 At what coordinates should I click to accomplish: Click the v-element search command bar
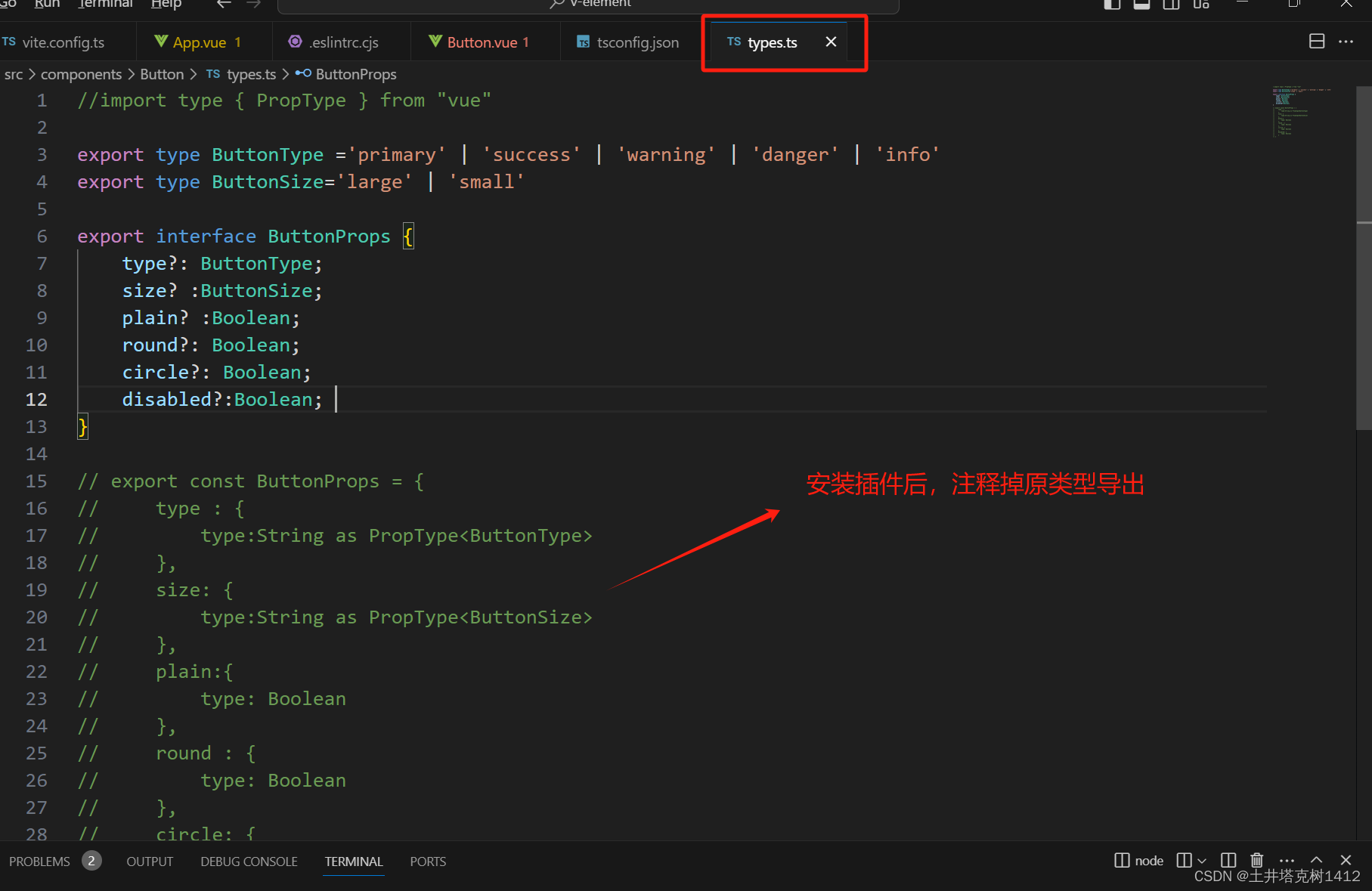click(x=588, y=5)
